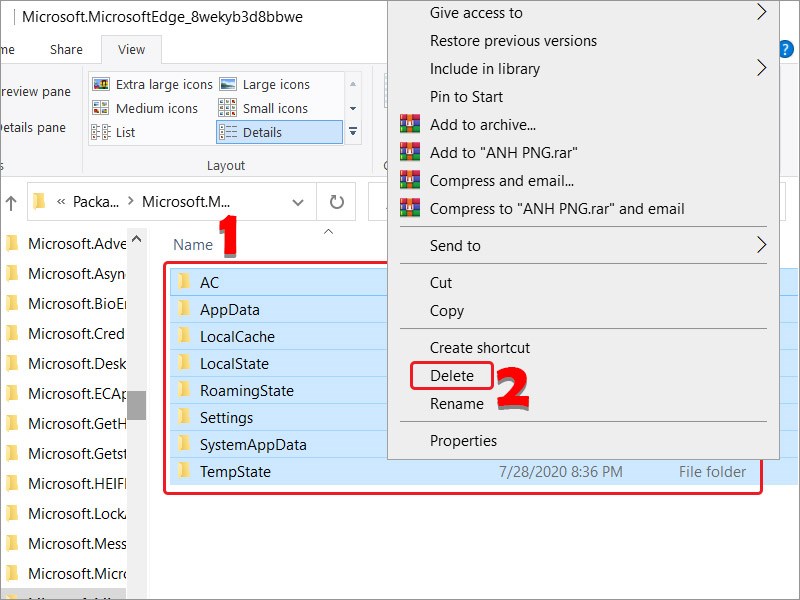Choose Add to "ANH PNG.rar"

(x=503, y=153)
